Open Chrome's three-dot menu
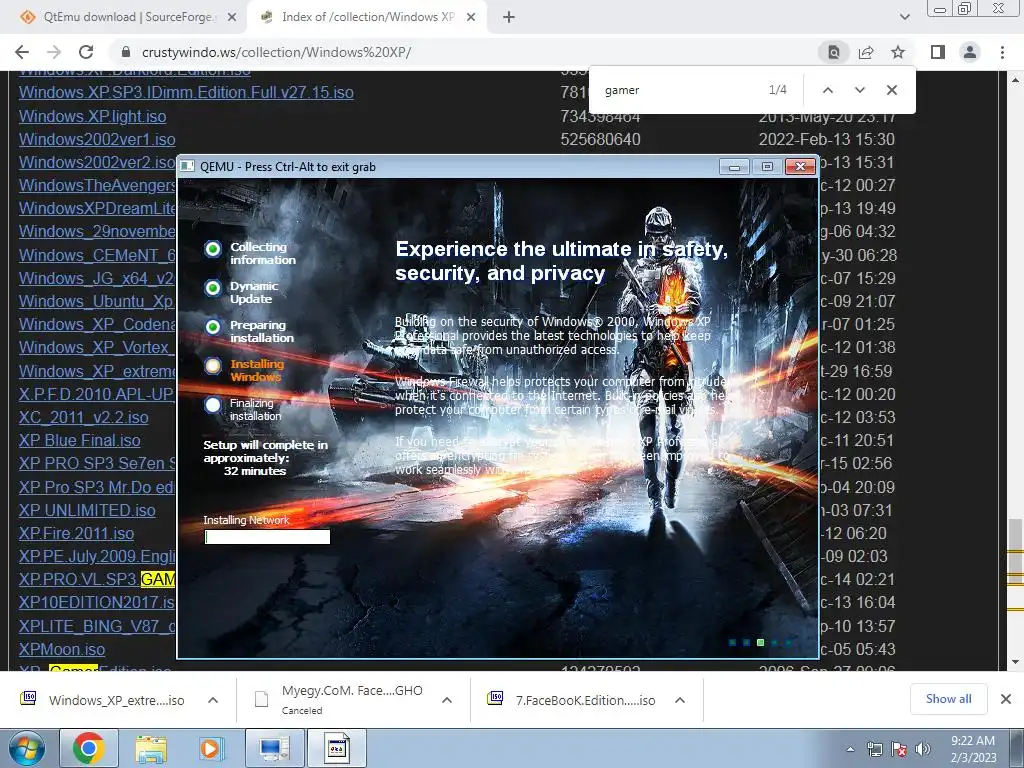The width and height of the screenshot is (1024, 768). [x=1002, y=52]
